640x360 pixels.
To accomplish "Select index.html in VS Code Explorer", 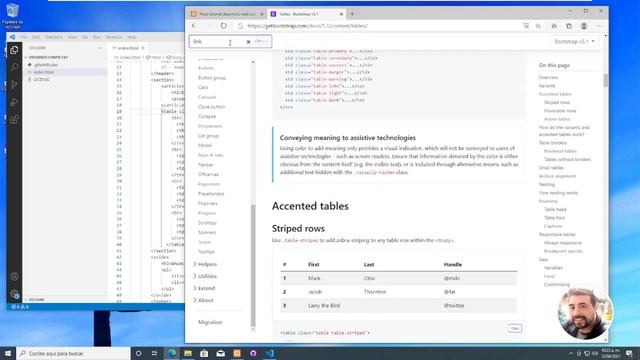I will click(x=44, y=72).
